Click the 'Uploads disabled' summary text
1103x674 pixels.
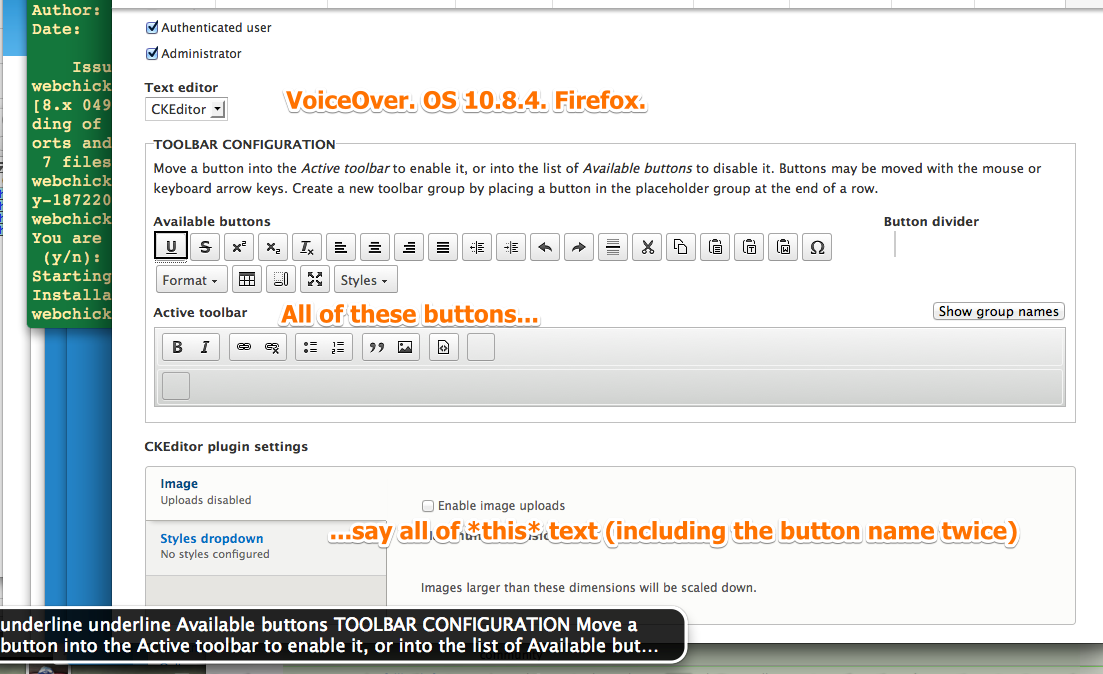[x=205, y=500]
